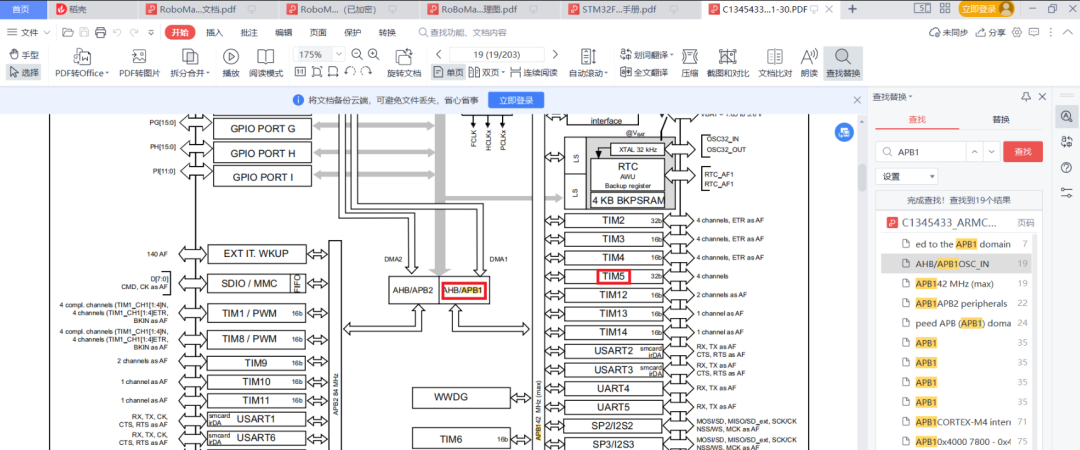This screenshot has width=1080, height=450.
Task: Switch to single page (单页) view
Action: (x=449, y=73)
